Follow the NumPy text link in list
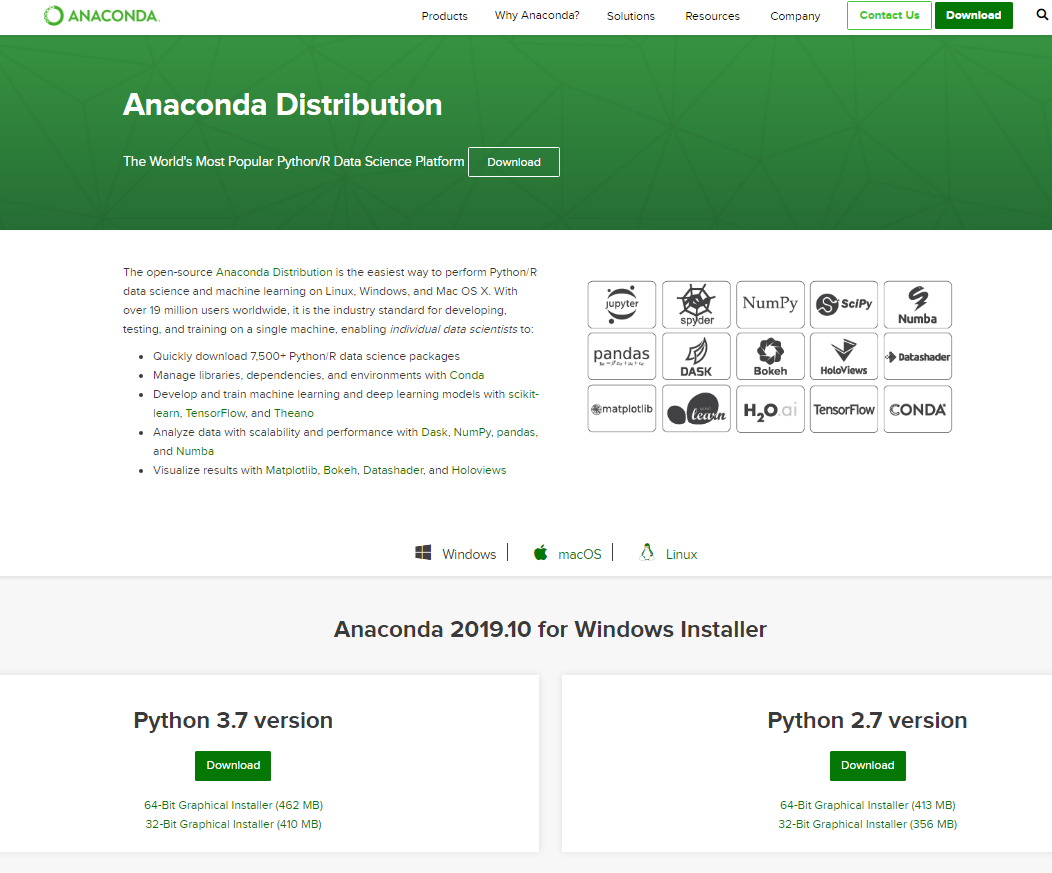Image resolution: width=1052 pixels, height=873 pixels. click(472, 432)
